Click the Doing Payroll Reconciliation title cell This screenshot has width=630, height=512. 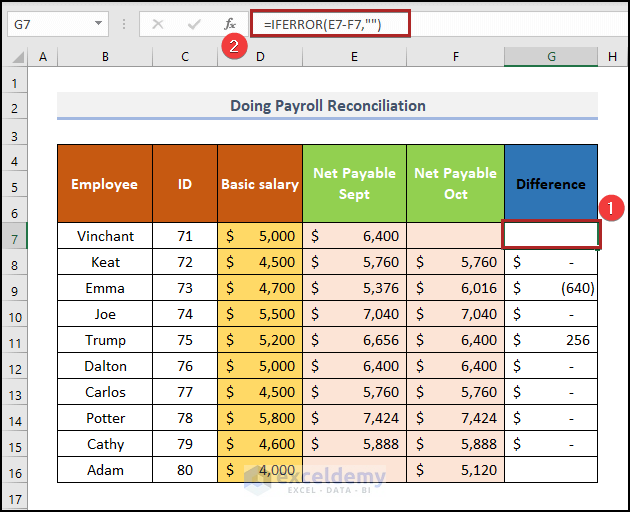pyautogui.click(x=327, y=106)
